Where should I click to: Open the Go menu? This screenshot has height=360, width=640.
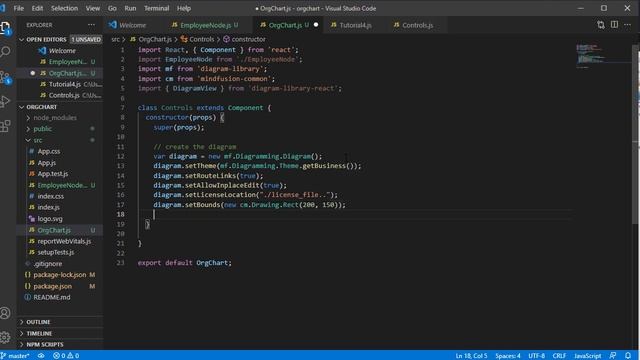pos(112,8)
